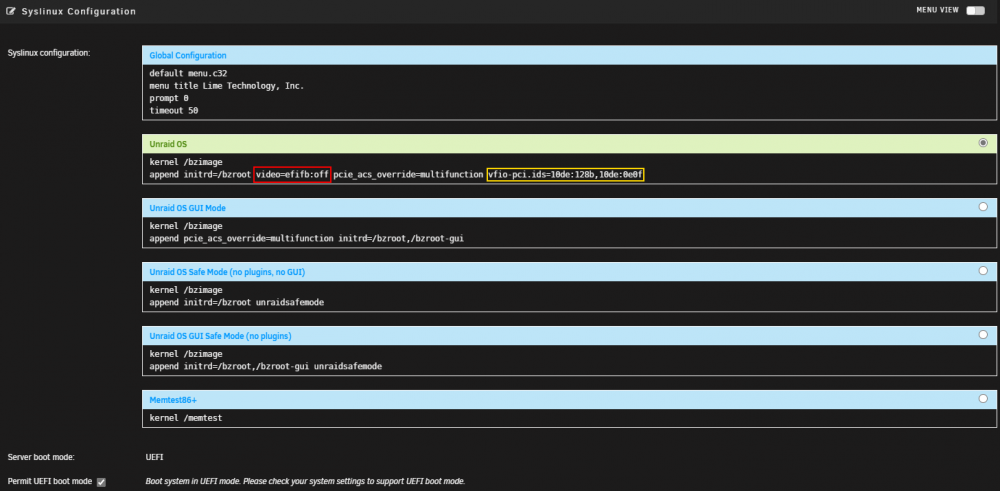Image resolution: width=1000 pixels, height=491 pixels.
Task: Click the GUI Safe Mode config text area
Action: pyautogui.click(x=569, y=360)
